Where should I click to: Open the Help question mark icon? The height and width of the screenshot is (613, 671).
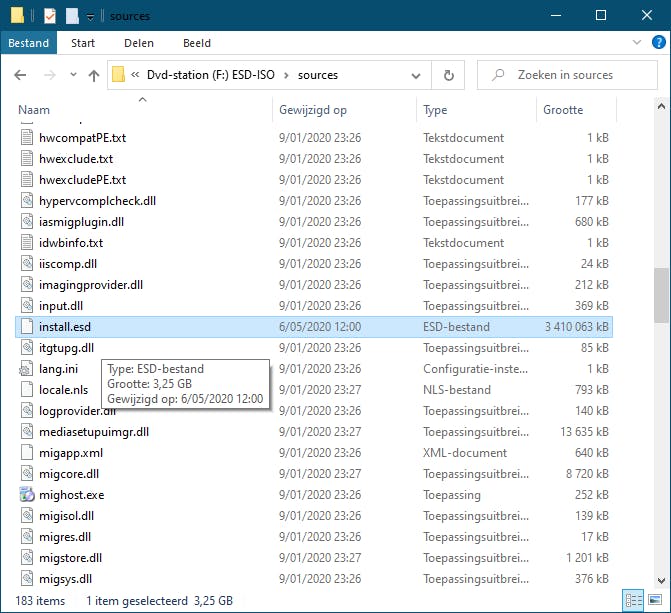(x=658, y=42)
